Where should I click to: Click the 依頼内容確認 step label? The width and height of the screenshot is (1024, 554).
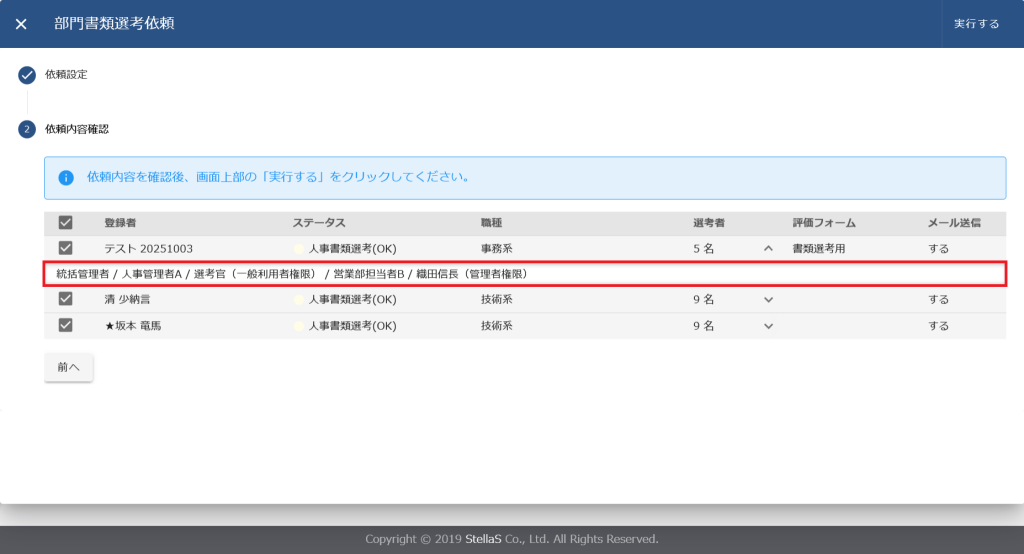pos(77,129)
